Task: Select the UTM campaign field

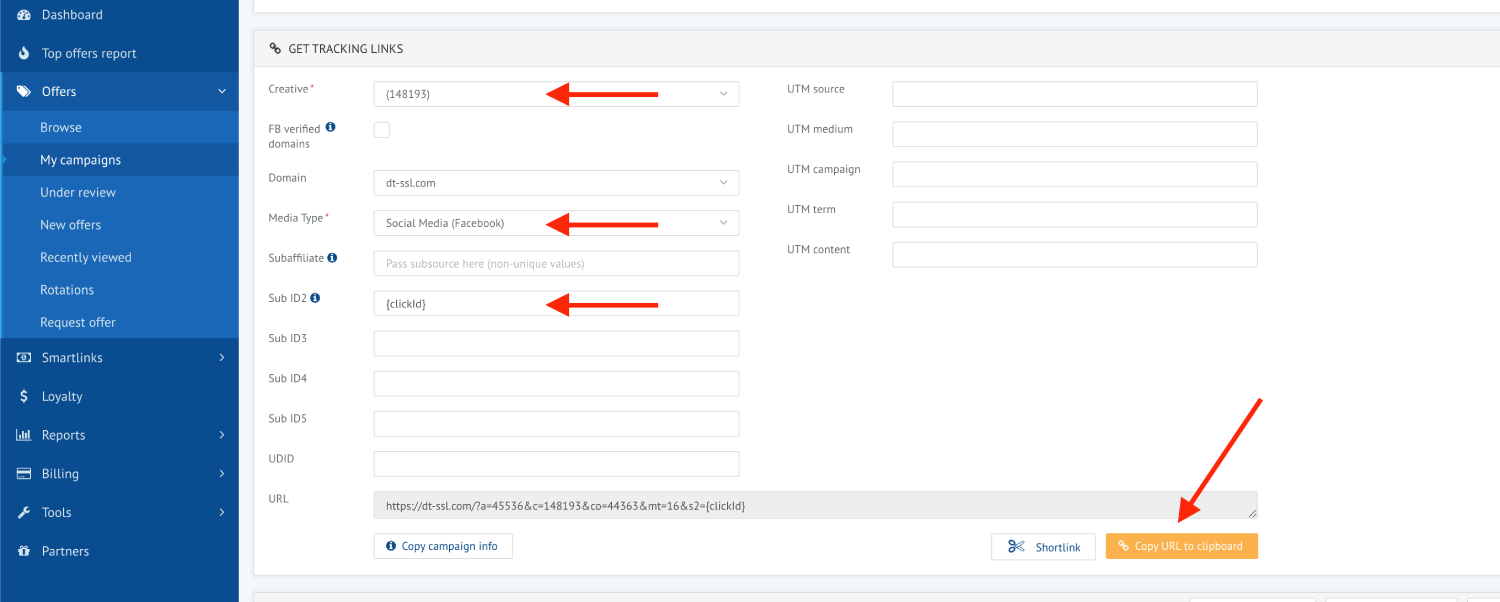Action: tap(1075, 174)
